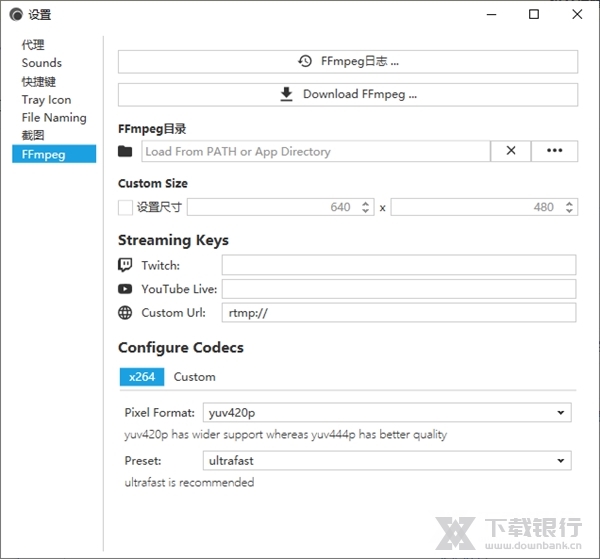Image resolution: width=600 pixels, height=559 pixels.
Task: Close the 设置 window
Action: tap(577, 15)
